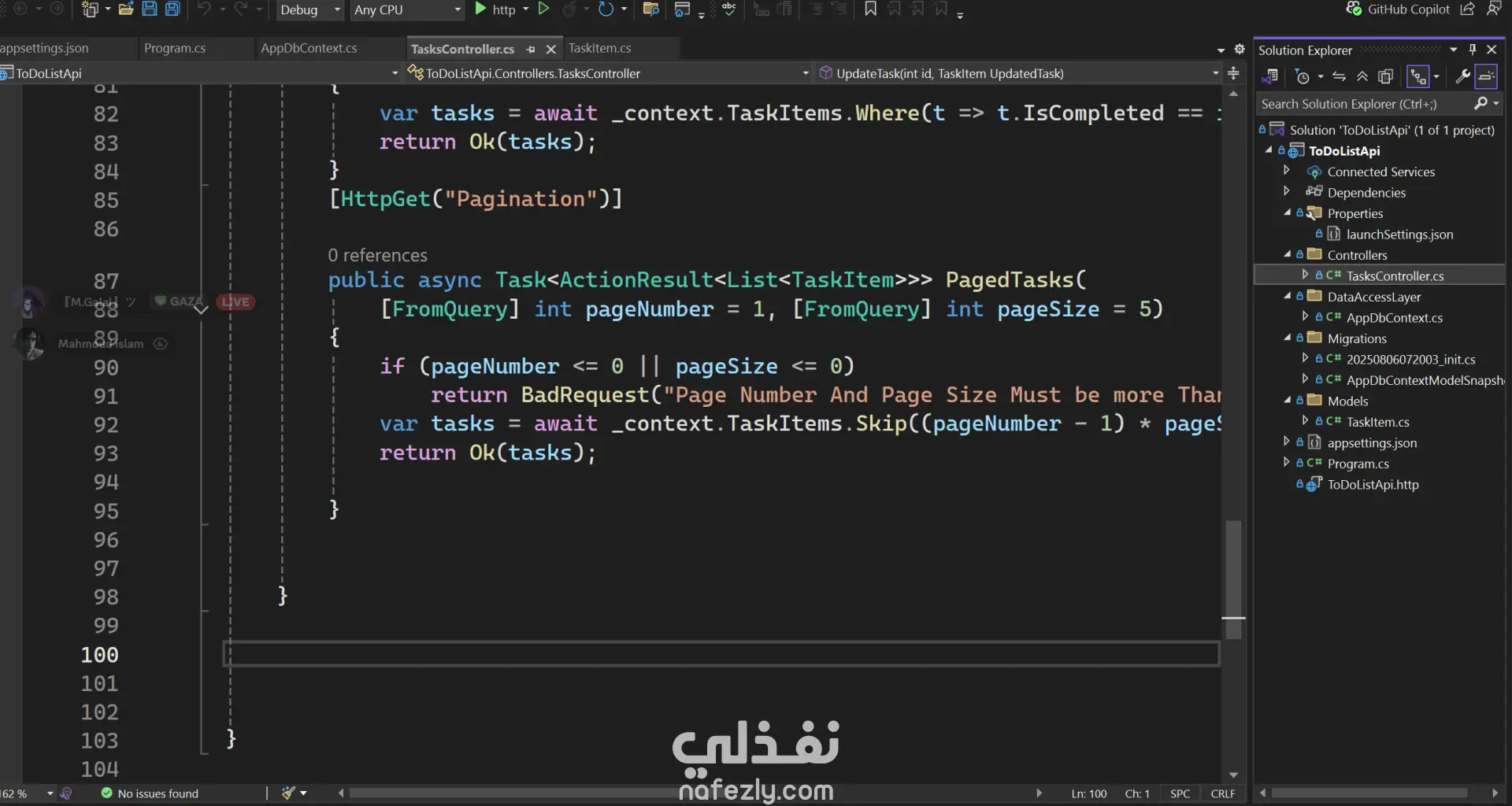Viewport: 1512px width, 806px height.
Task: Click the Restart/refresh circular arrow icon
Action: tap(606, 9)
